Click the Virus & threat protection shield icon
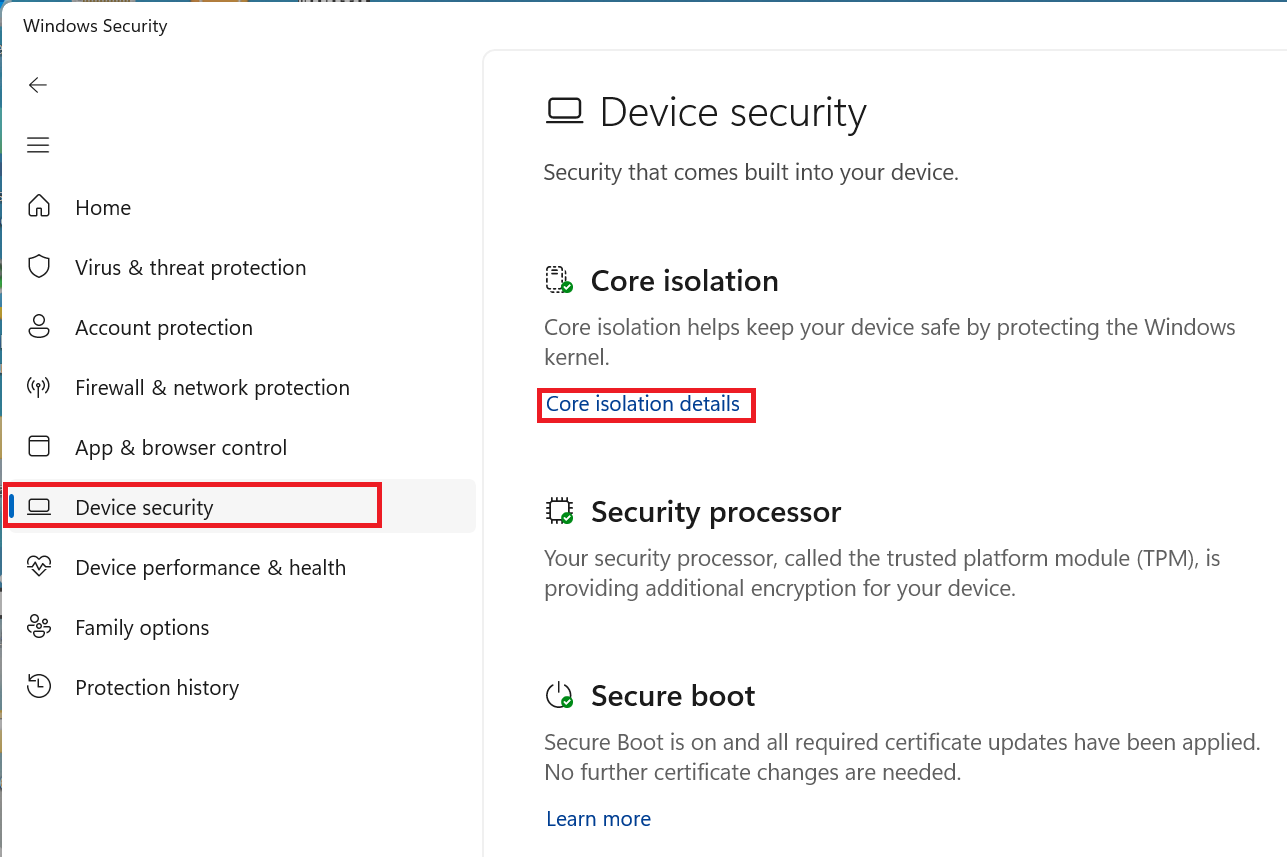 39,266
